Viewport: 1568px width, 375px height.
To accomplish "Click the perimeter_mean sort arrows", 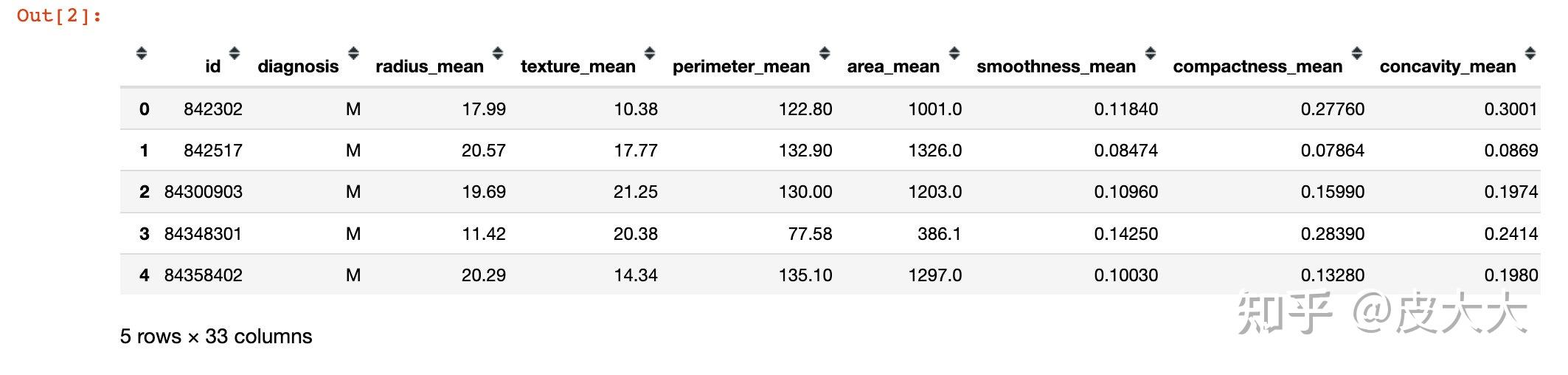I will [825, 53].
